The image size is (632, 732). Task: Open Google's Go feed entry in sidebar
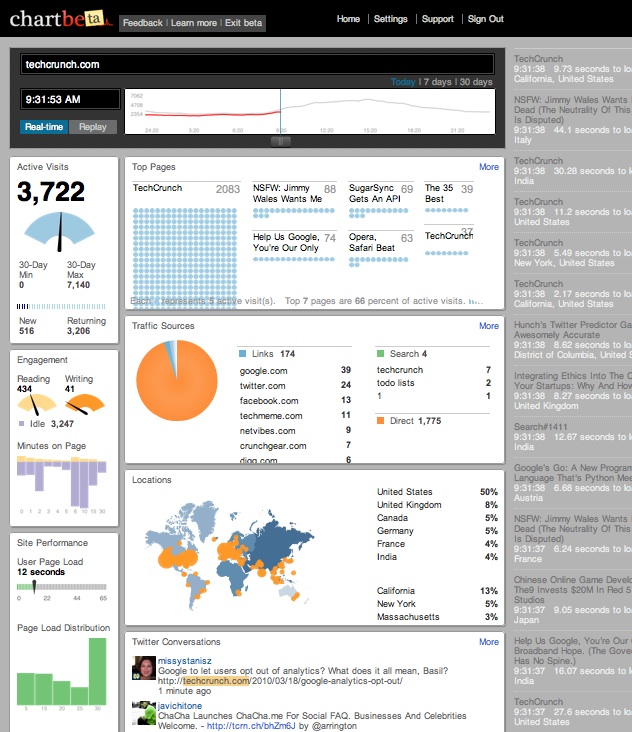coord(573,472)
